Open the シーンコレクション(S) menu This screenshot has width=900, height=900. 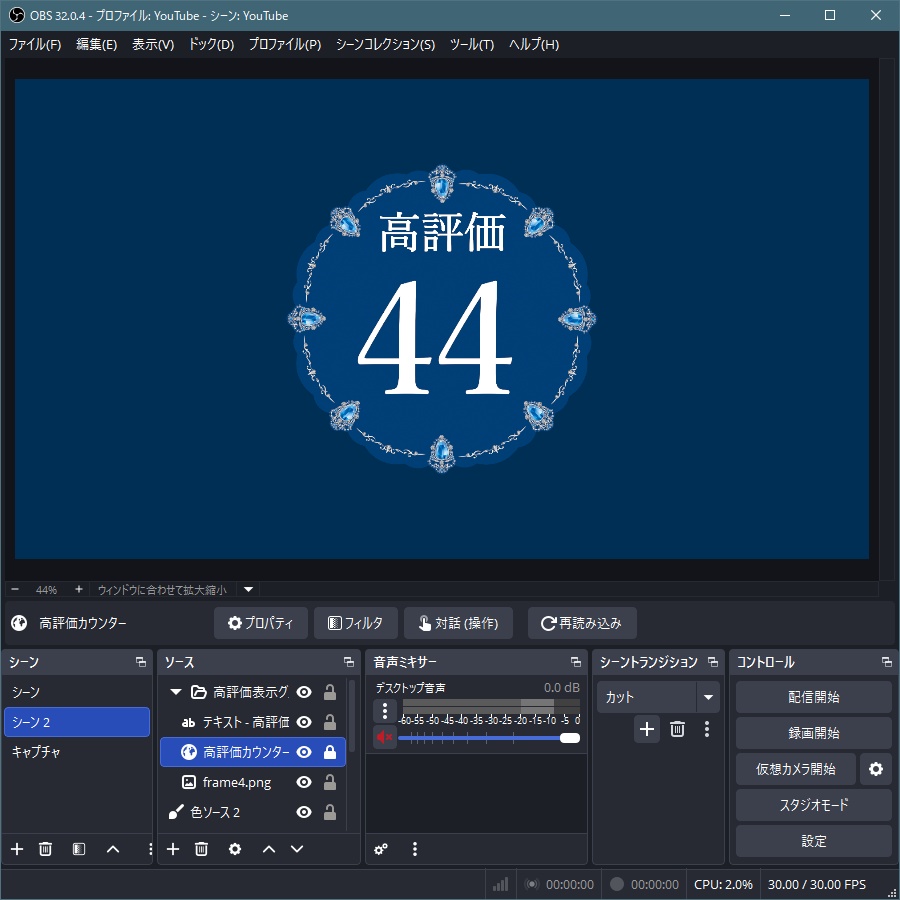coord(382,45)
